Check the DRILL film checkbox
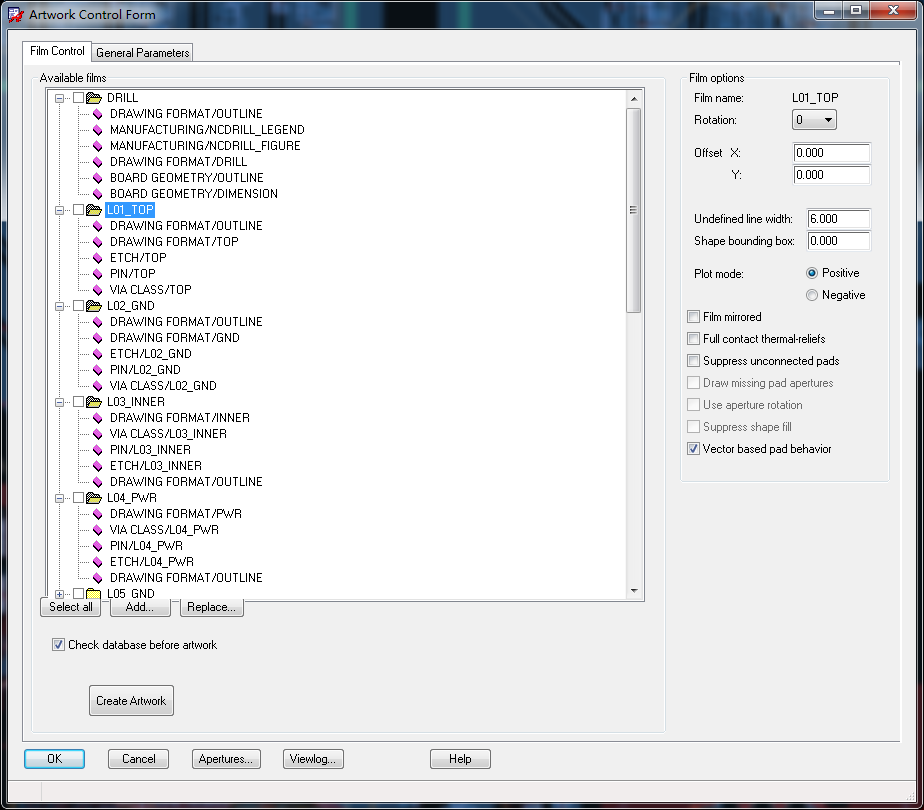 pyautogui.click(x=78, y=98)
